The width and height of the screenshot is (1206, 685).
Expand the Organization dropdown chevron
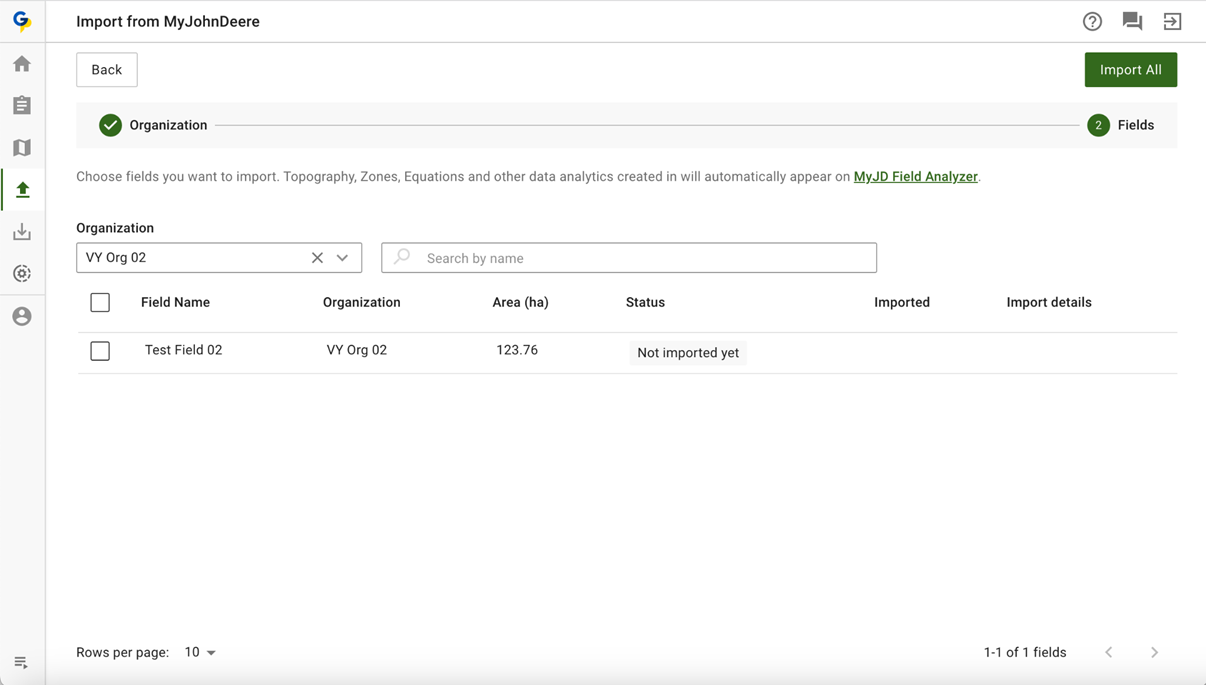(342, 258)
